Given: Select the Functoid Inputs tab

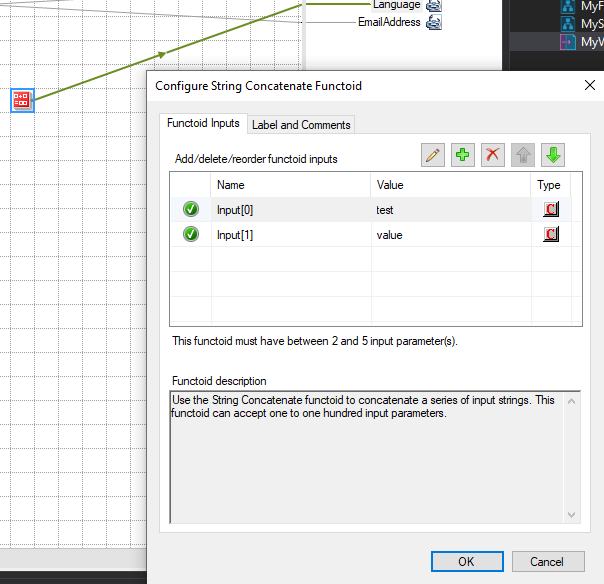Looking at the screenshot, I should point(203,124).
